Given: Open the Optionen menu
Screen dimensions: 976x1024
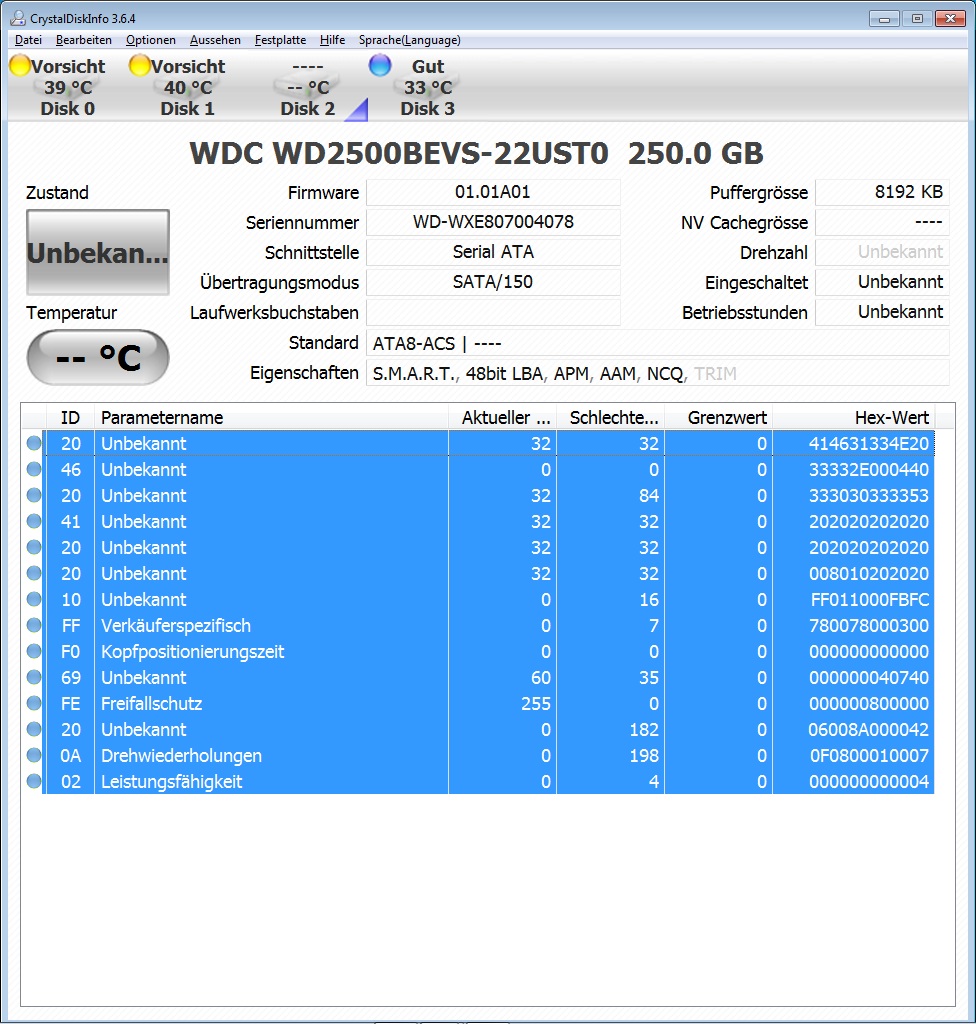Looking at the screenshot, I should coord(150,40).
